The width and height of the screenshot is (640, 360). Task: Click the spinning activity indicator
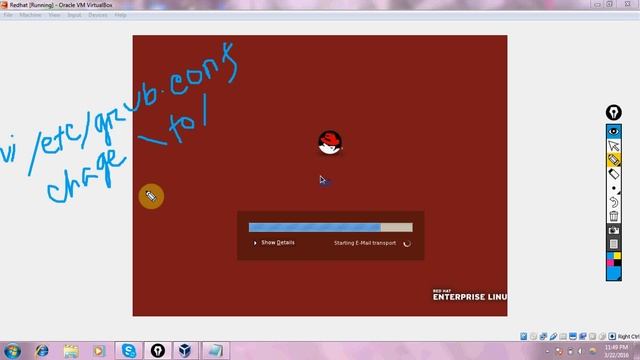pyautogui.click(x=407, y=243)
